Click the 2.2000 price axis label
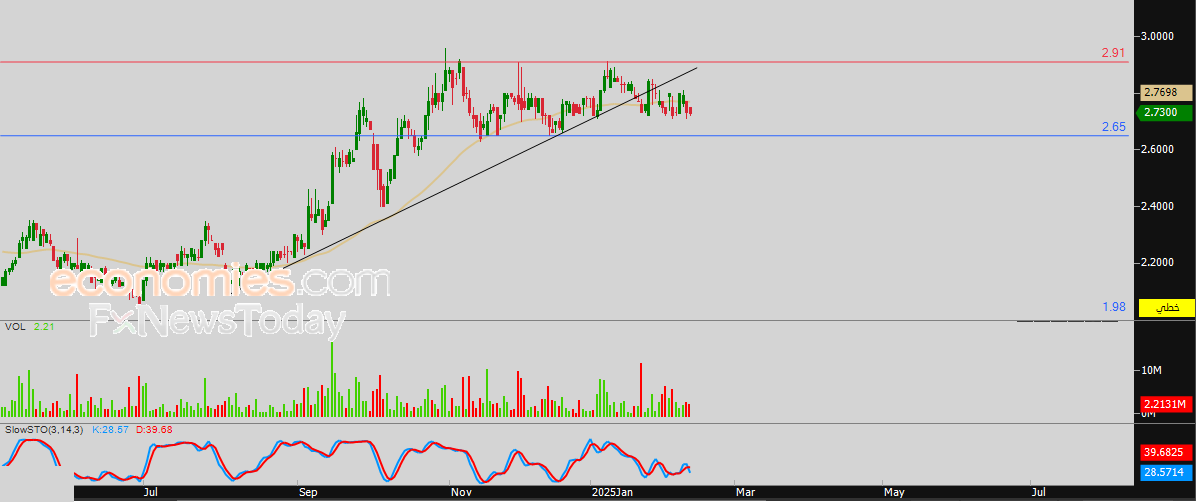The image size is (1196, 502). [1159, 262]
